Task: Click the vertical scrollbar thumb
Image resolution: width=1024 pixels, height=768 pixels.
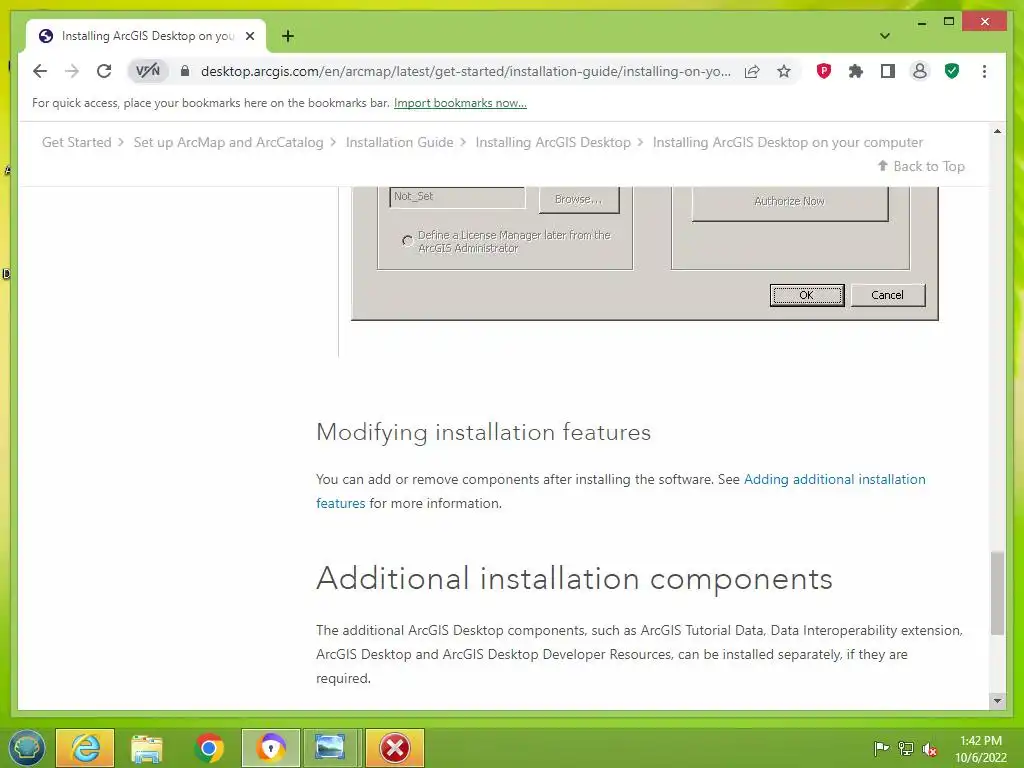Action: coord(997,593)
